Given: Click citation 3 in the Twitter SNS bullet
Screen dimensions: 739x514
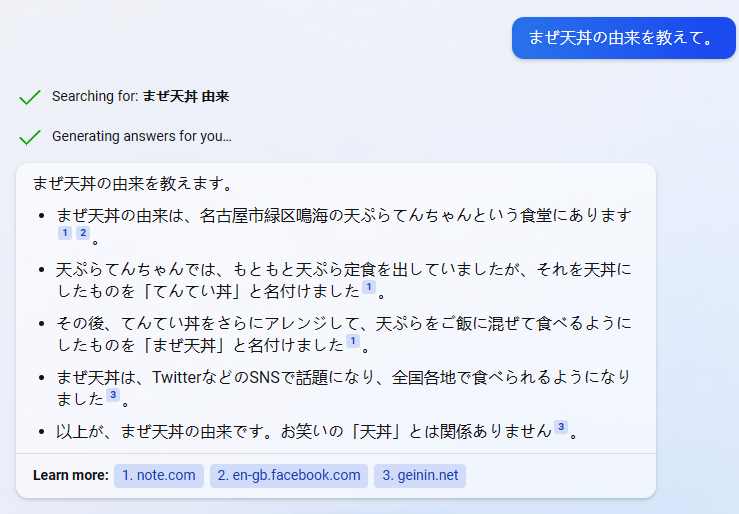Looking at the screenshot, I should point(113,395).
